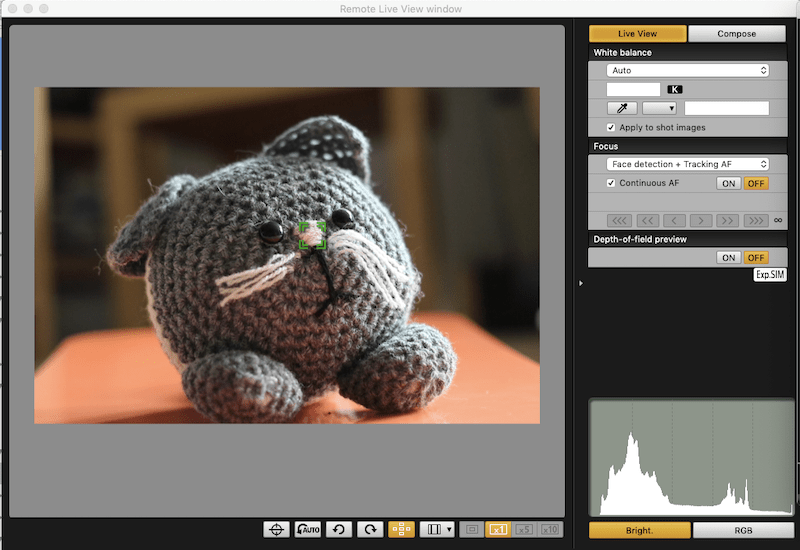Toggle the Continuous AF checkbox
The height and width of the screenshot is (550, 800).
(x=611, y=183)
